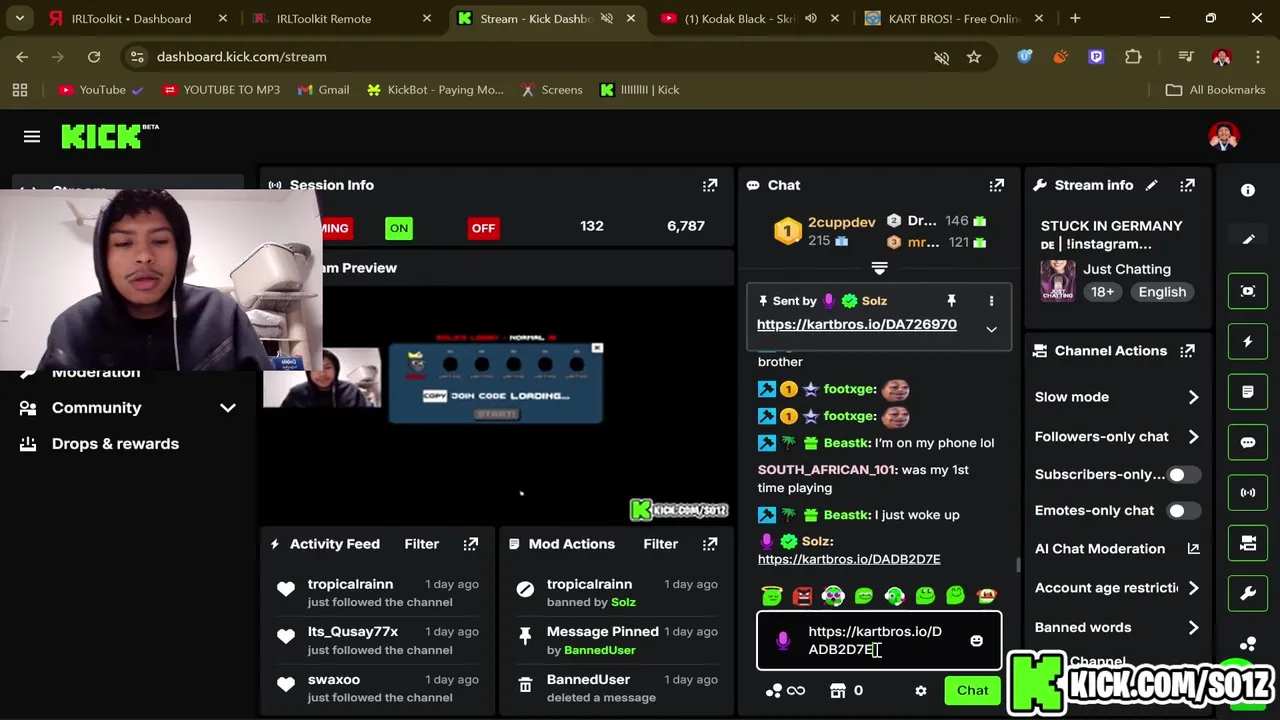Mute site via address bar sound icon
This screenshot has width=1280, height=720.
click(x=941, y=57)
